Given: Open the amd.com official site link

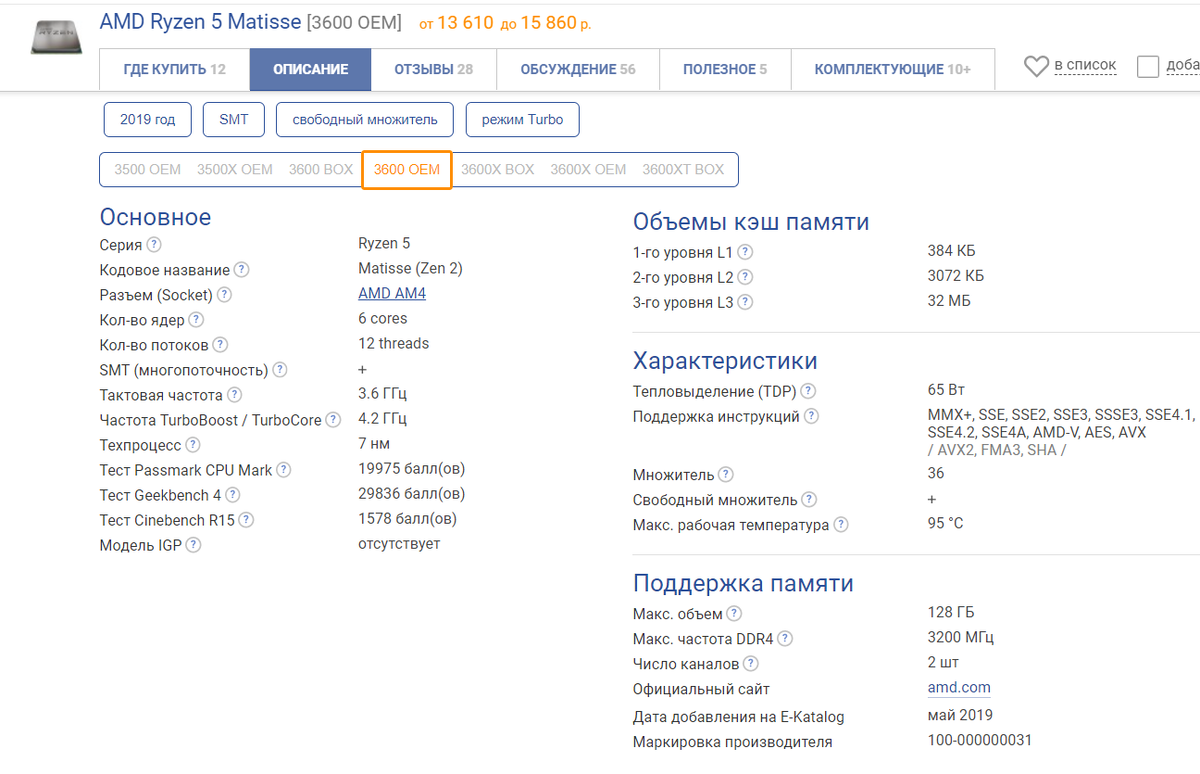Looking at the screenshot, I should point(959,688).
